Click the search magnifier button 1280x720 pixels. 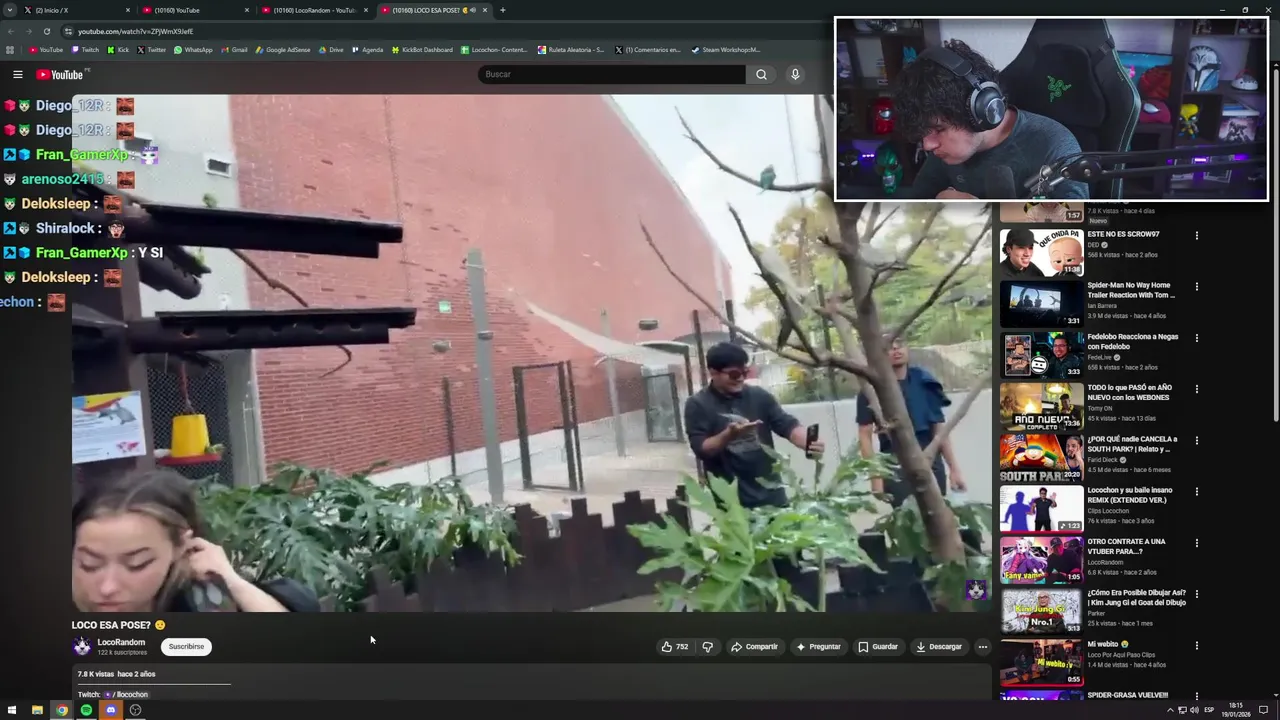tap(761, 74)
